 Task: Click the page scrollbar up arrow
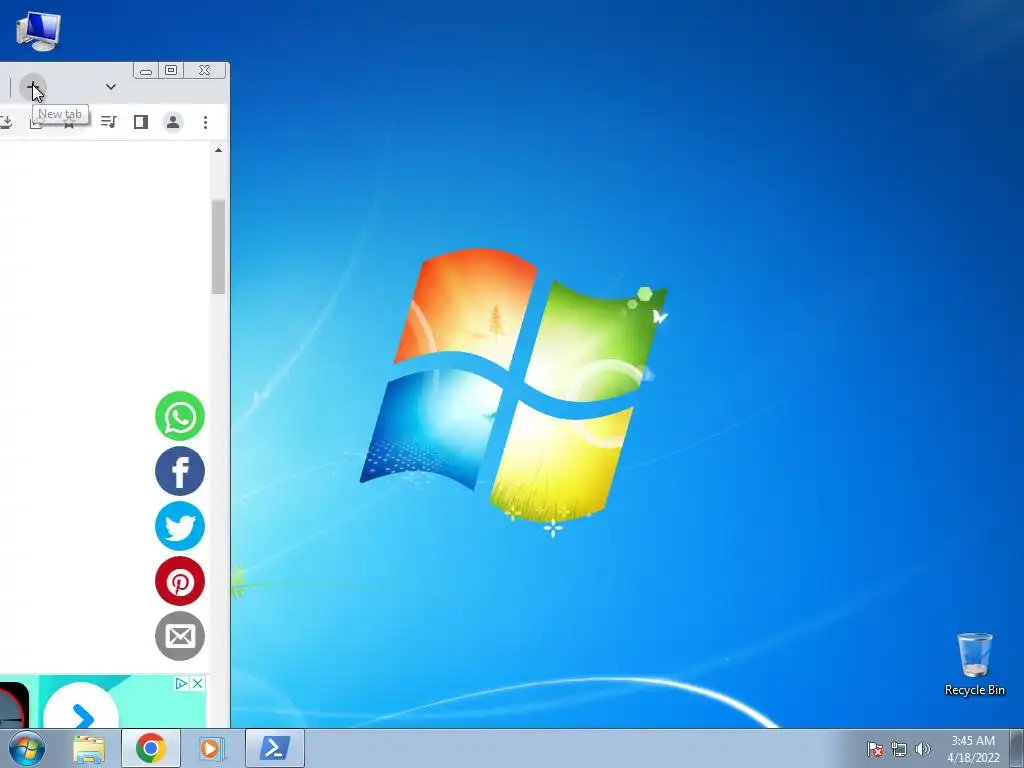coord(218,150)
